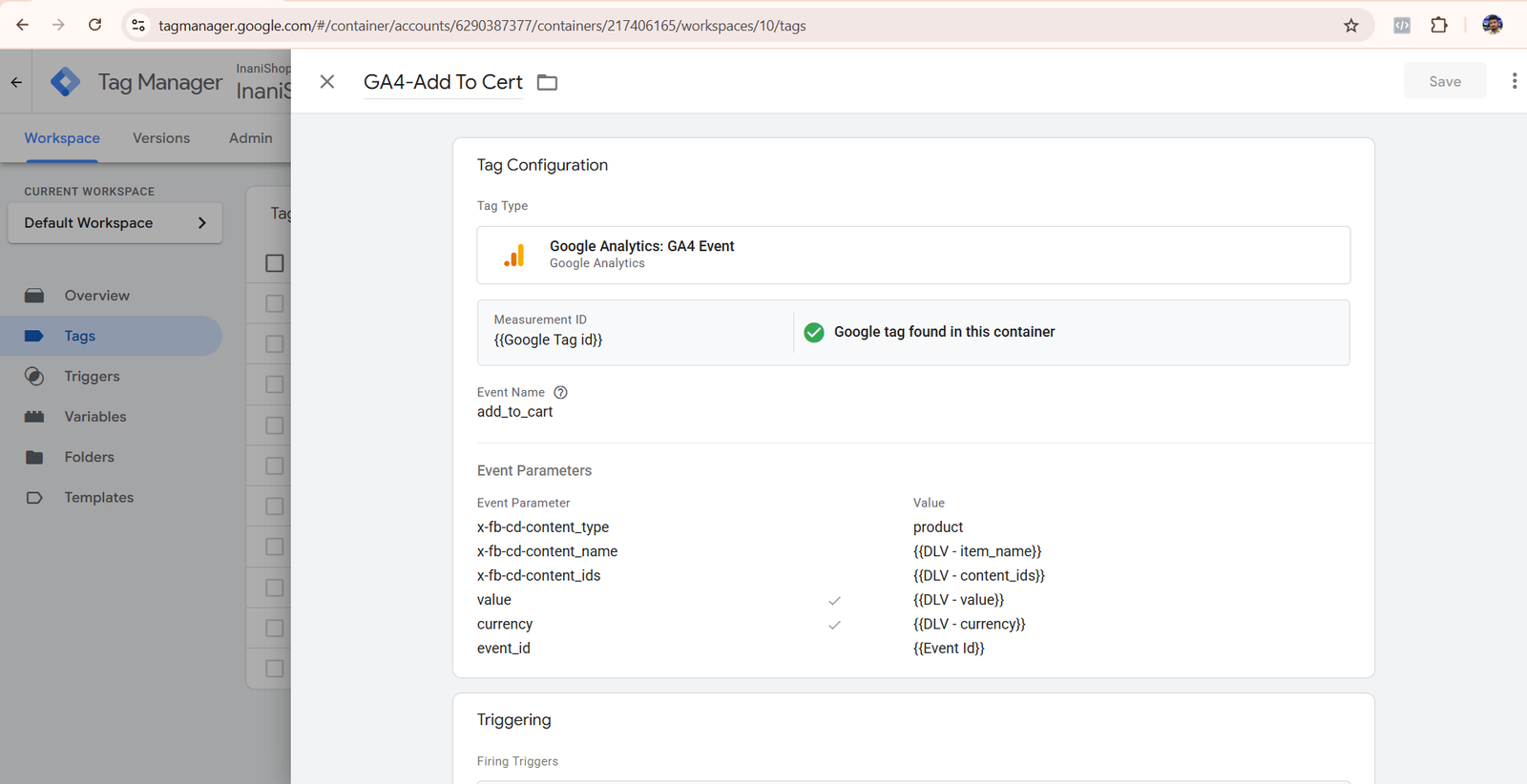Click the {{DLV - item_name}} value

click(977, 551)
